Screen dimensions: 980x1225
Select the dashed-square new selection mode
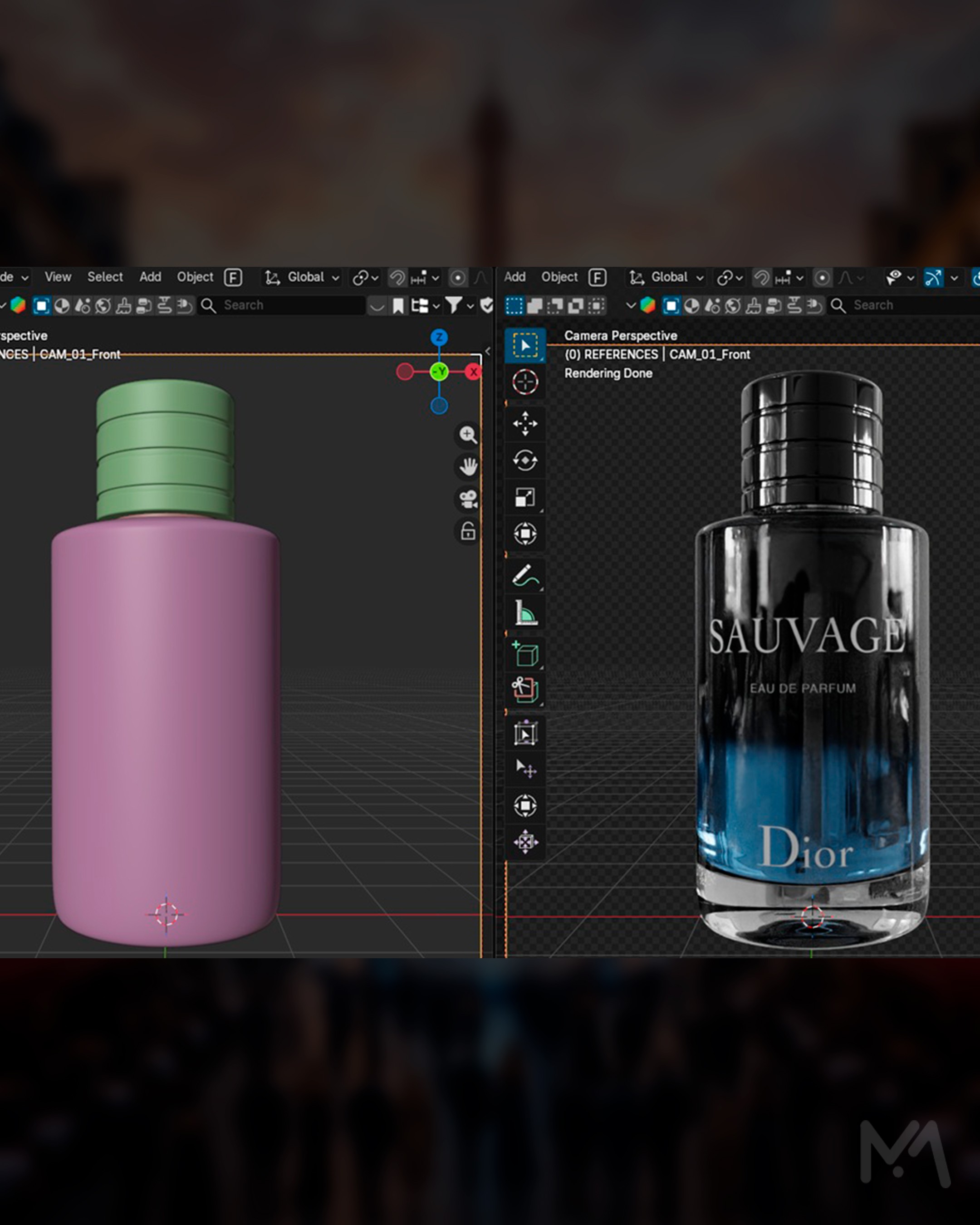coord(514,306)
